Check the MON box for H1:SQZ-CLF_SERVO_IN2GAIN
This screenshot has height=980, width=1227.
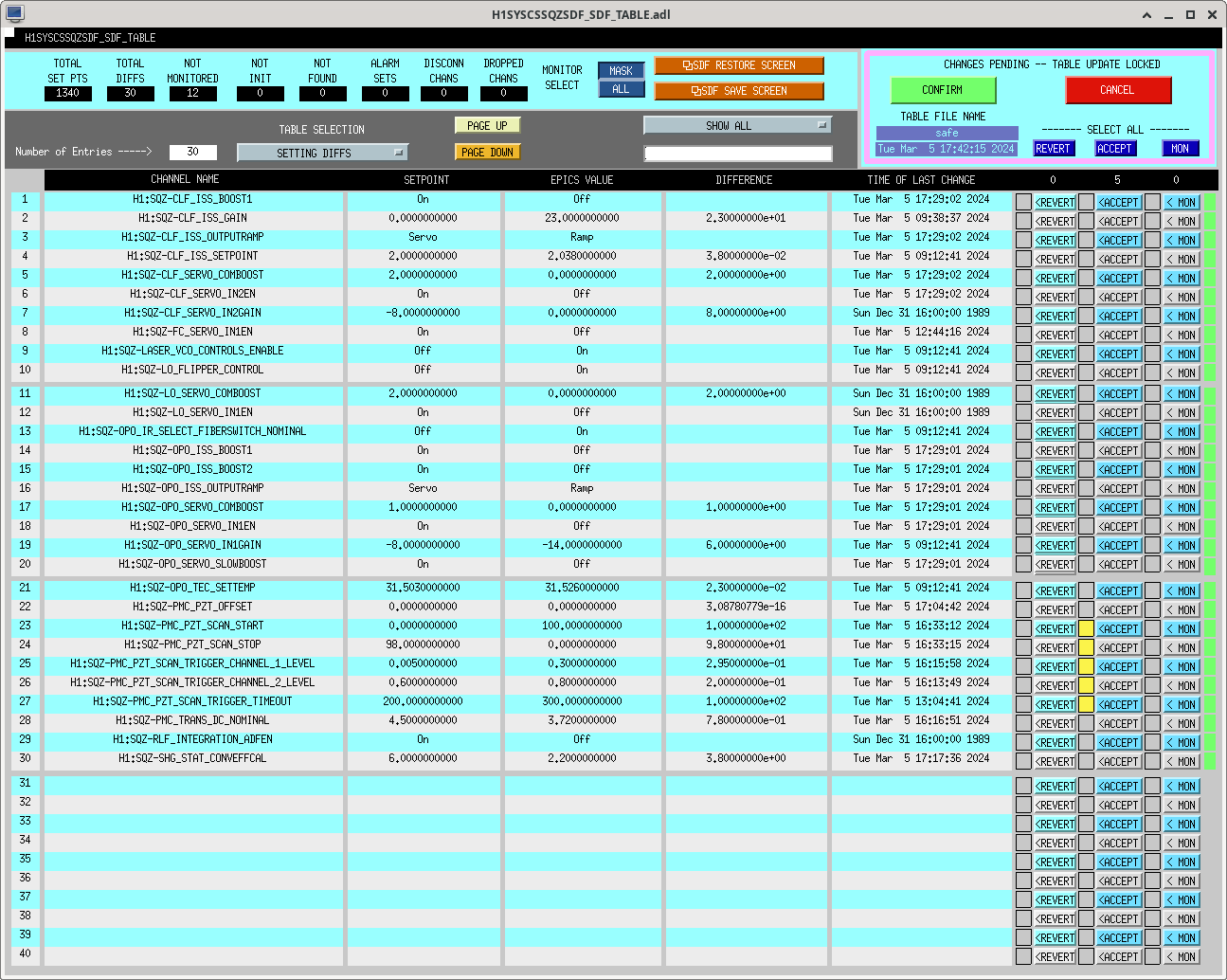(1152, 316)
